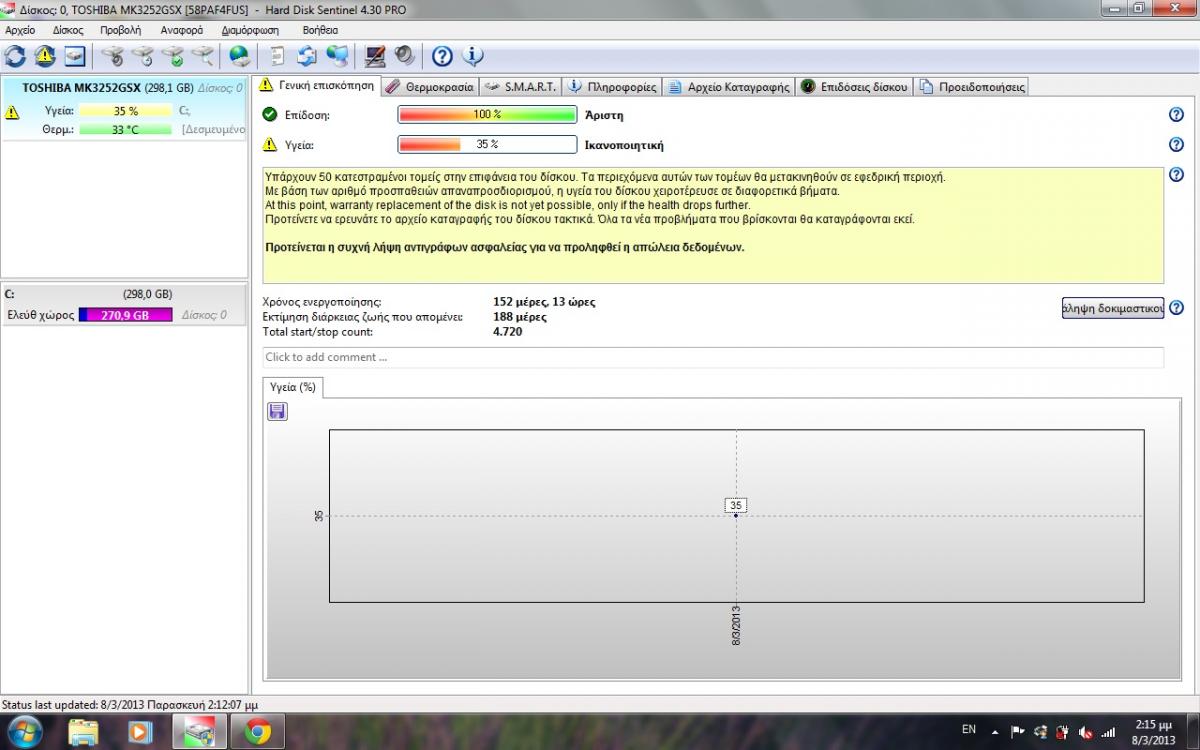
Task: Open the monitor configuration toolbar icon
Action: coord(375,55)
